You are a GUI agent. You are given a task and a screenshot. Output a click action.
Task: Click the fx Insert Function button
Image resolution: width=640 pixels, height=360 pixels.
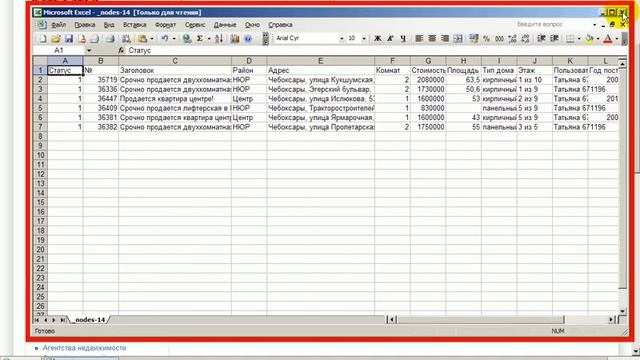tap(121, 50)
